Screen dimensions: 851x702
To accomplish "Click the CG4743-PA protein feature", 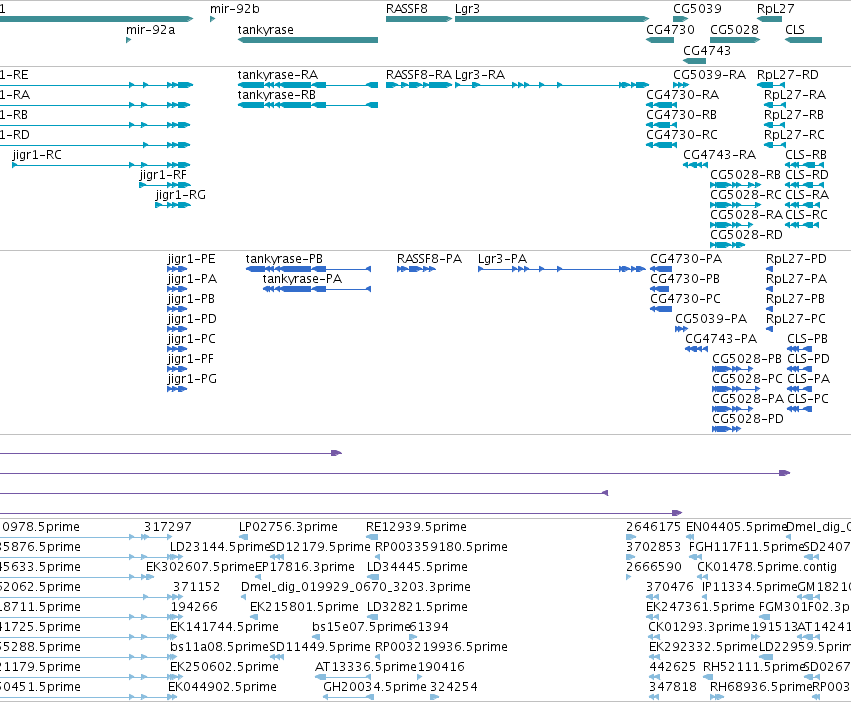I will pyautogui.click(x=696, y=349).
